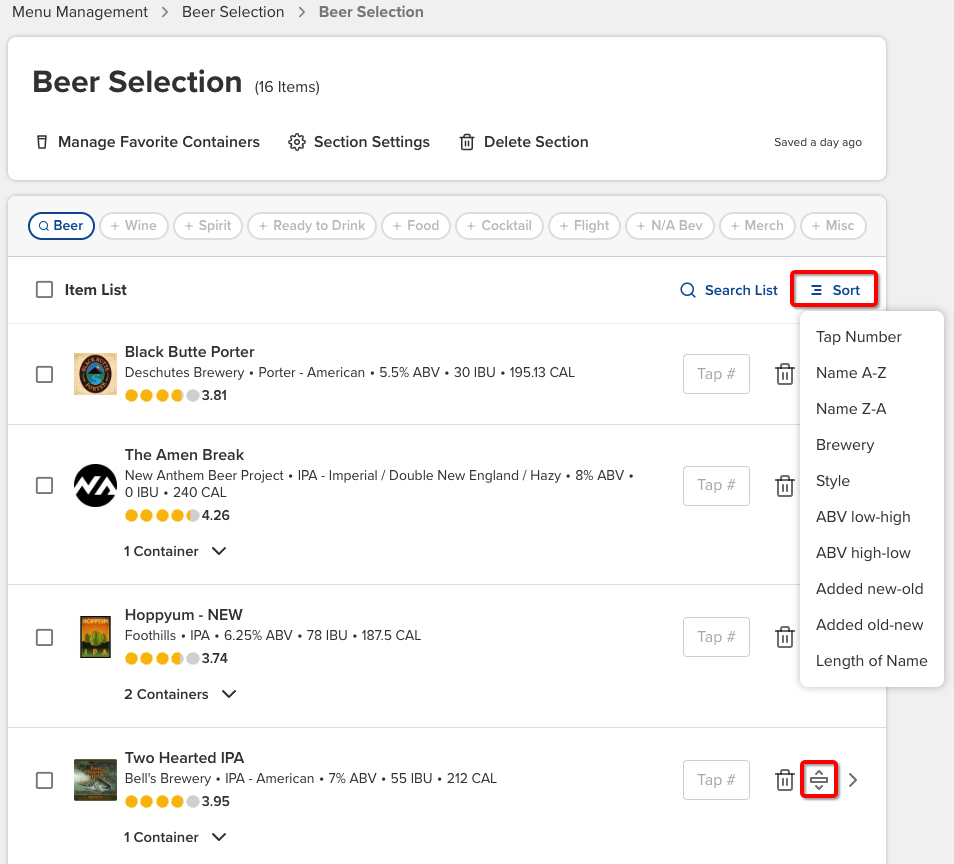Click the Tap # field for Black Butte Porter
954x864 pixels.
716,373
